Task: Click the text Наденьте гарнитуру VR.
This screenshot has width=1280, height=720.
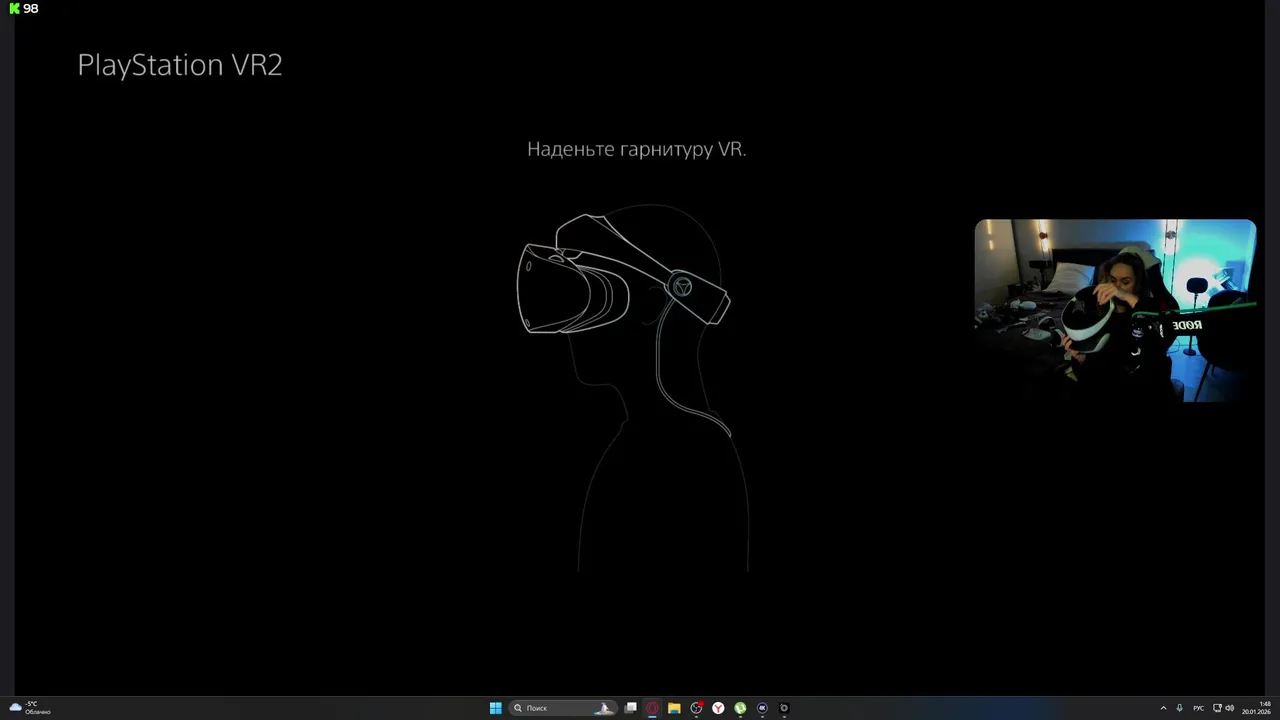Action: 637,149
